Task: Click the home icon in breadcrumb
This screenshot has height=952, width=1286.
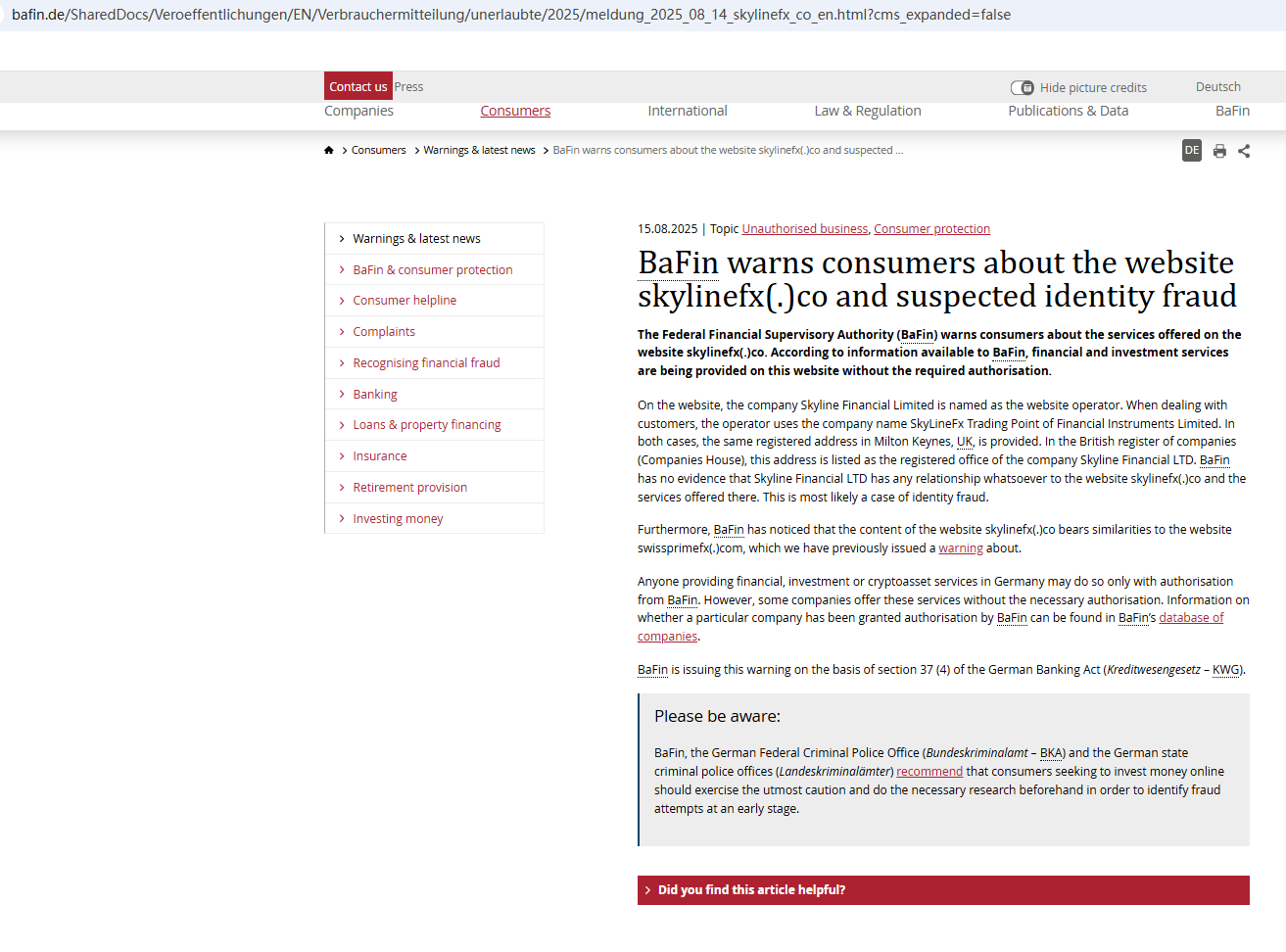Action: pyautogui.click(x=329, y=150)
